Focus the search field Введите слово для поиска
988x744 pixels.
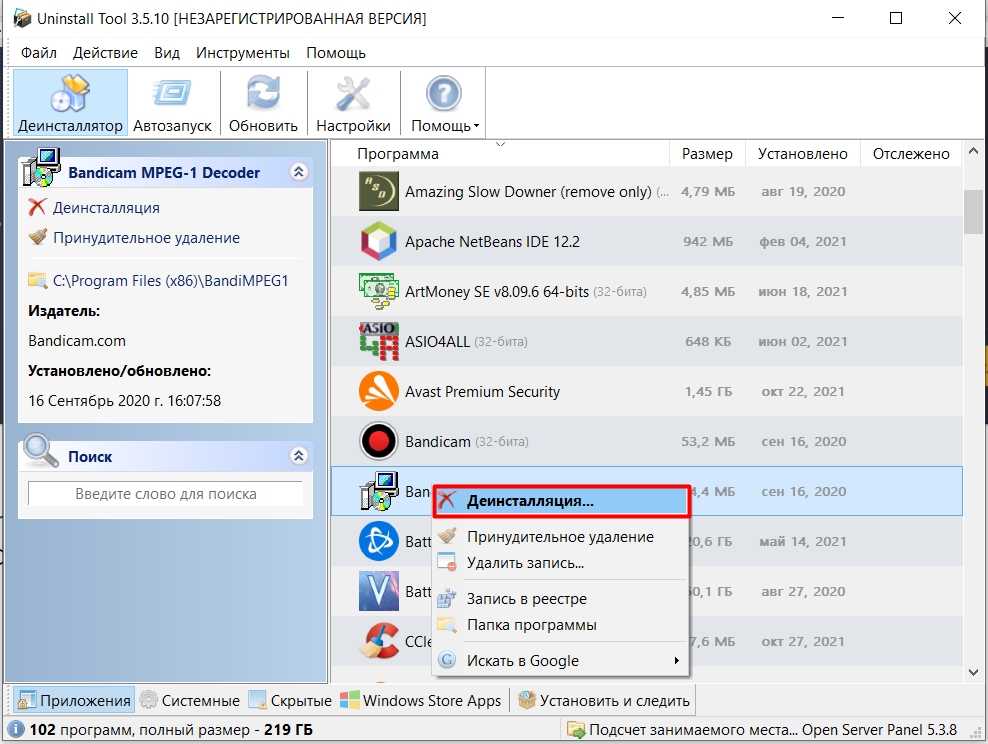pyautogui.click(x=166, y=494)
